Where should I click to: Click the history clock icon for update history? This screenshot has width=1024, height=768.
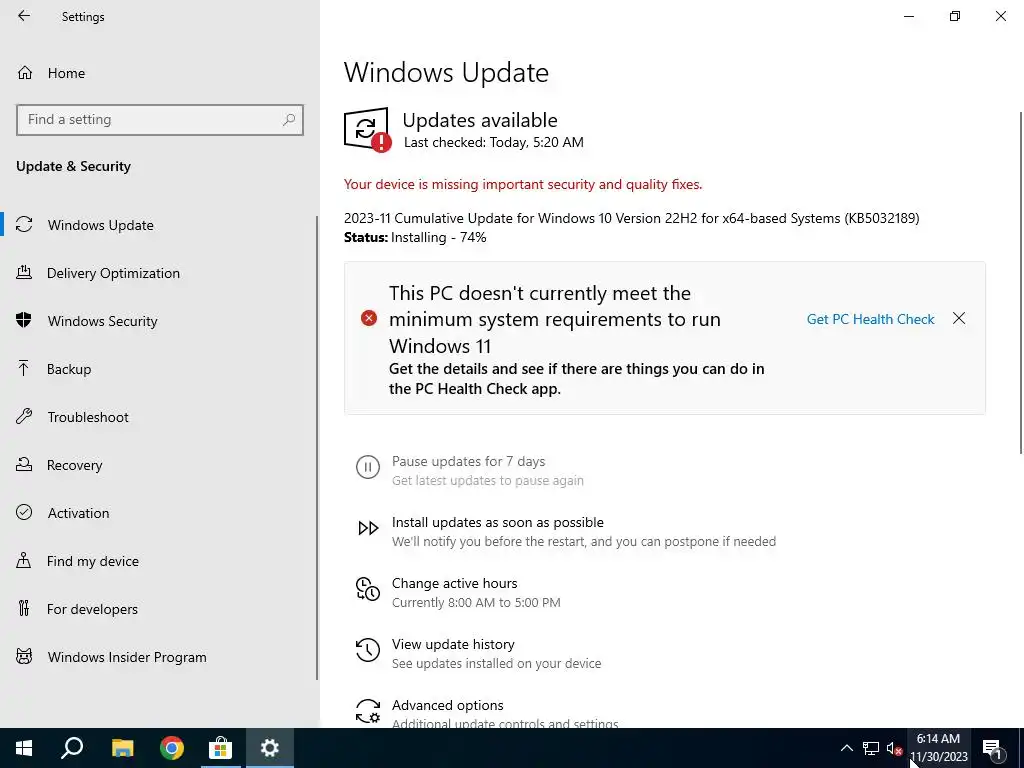[x=368, y=650]
